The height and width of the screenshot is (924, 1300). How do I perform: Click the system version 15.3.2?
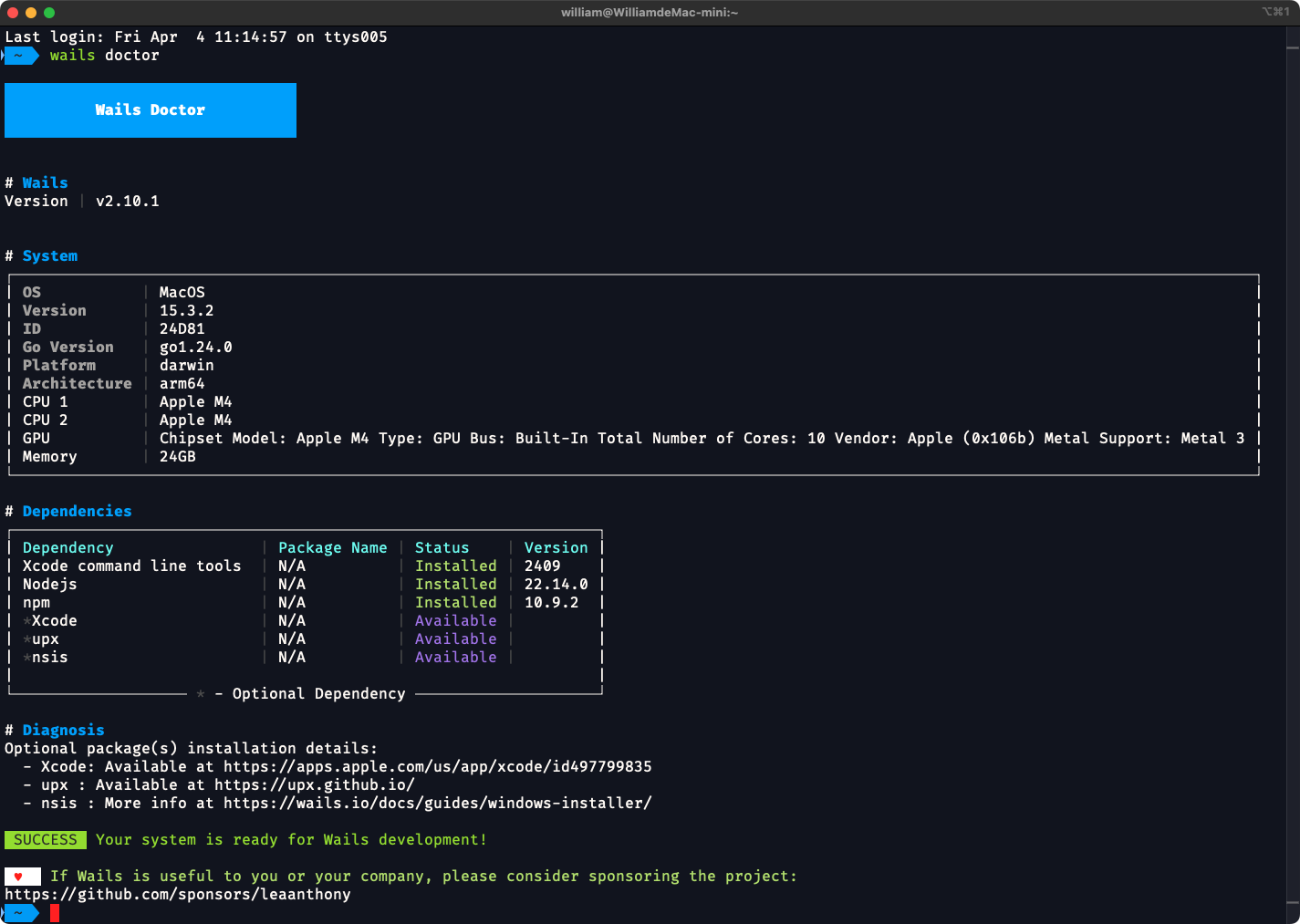click(187, 311)
